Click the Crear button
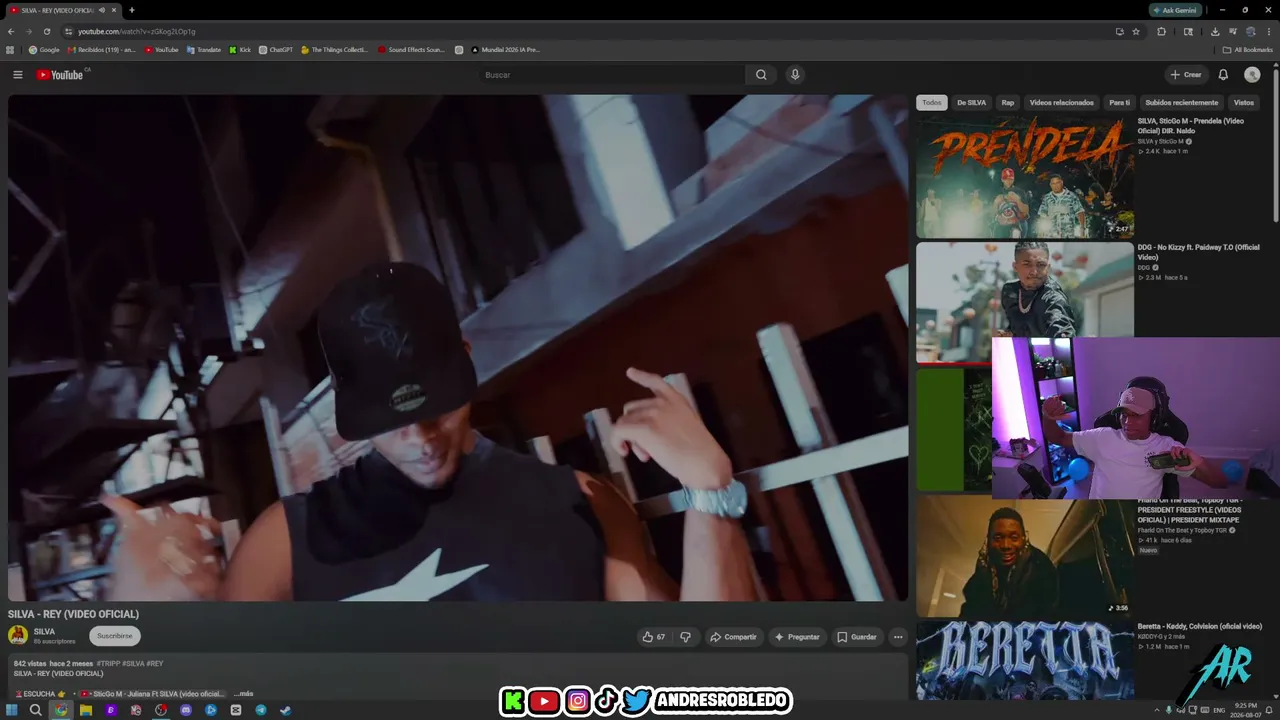 point(1186,75)
